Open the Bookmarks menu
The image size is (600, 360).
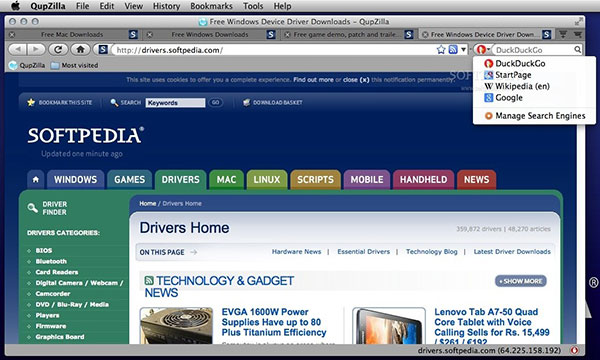point(211,6)
